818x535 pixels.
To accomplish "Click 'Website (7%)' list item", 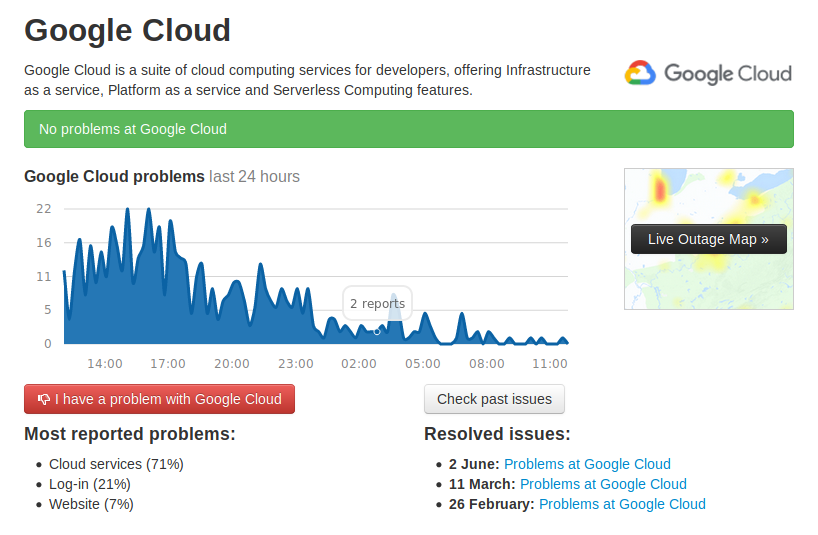I will tap(91, 504).
